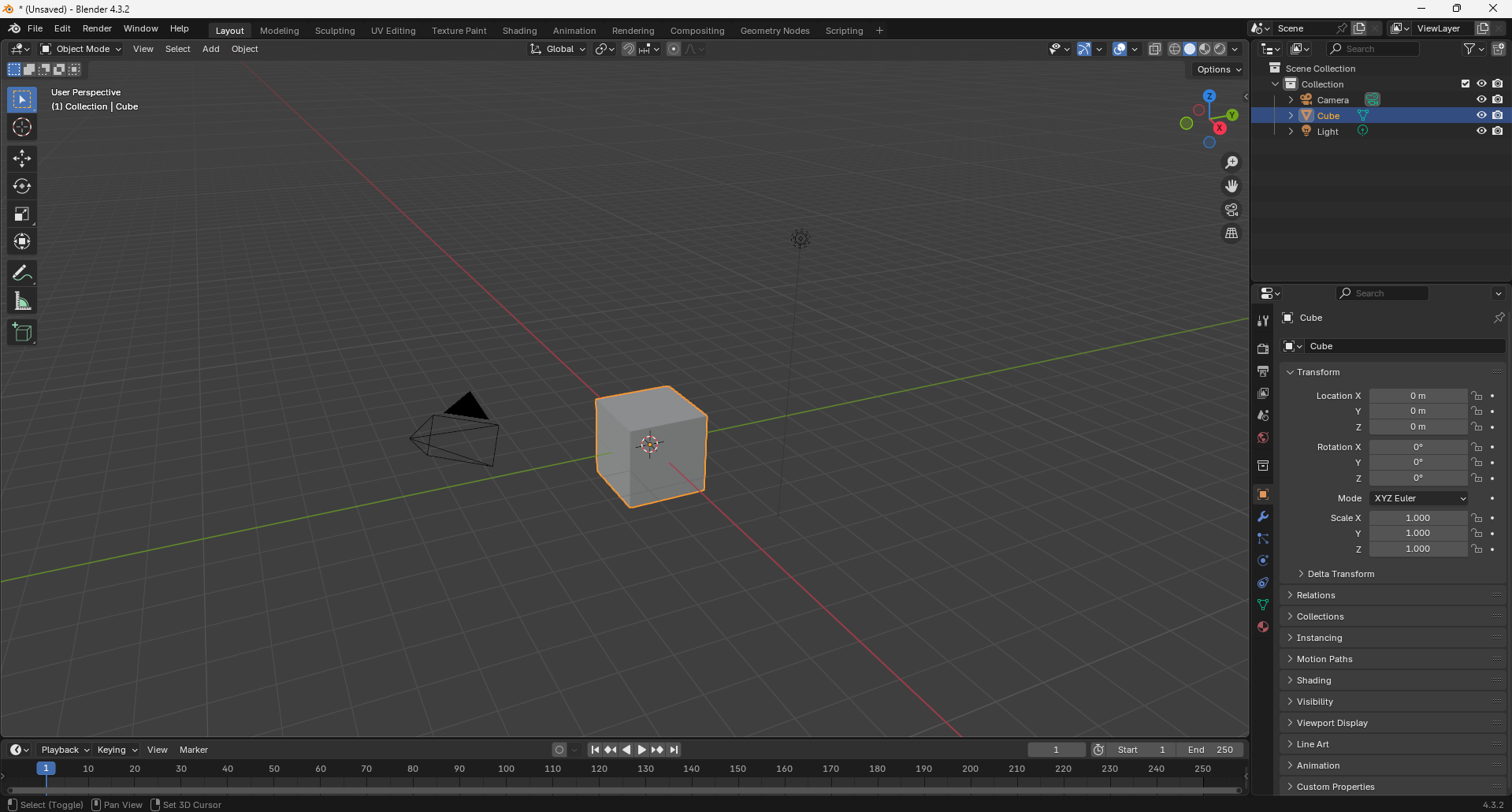1512x812 pixels.
Task: Open the Tool properties tab
Action: [1263, 321]
